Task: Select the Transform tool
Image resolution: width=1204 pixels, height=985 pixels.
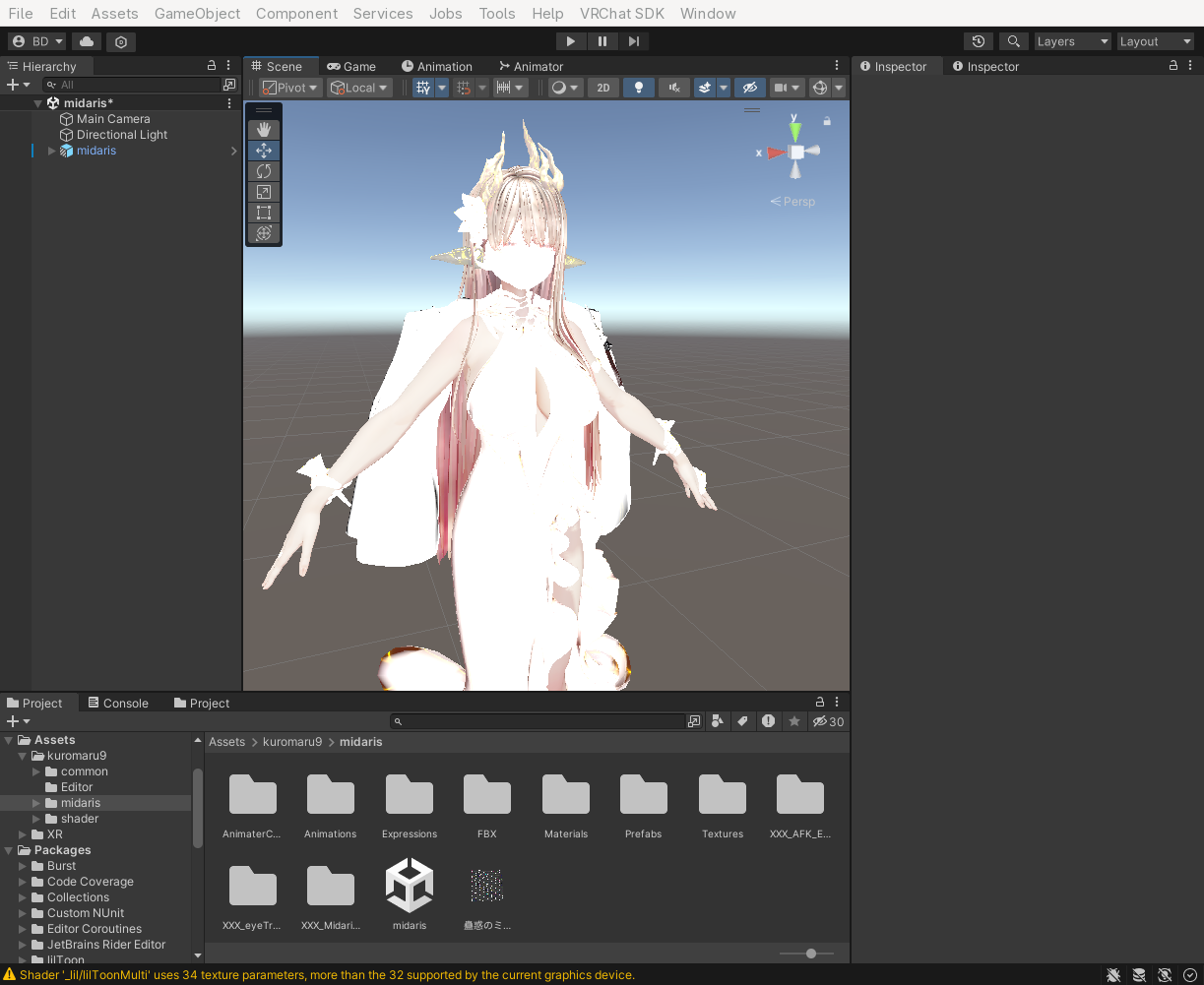Action: (264, 233)
